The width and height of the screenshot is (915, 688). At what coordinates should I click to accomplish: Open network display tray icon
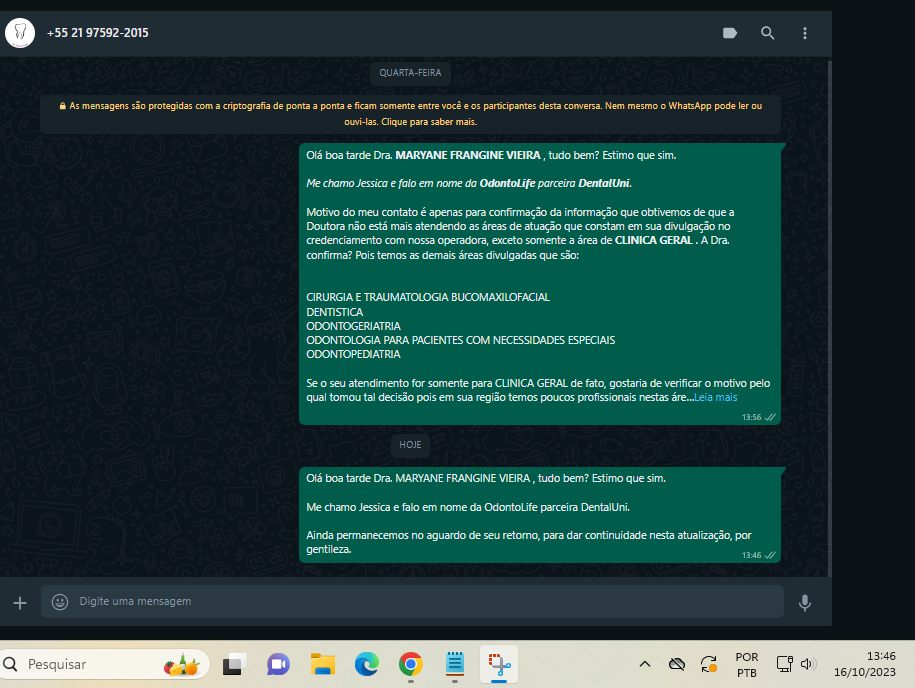pyautogui.click(x=785, y=664)
